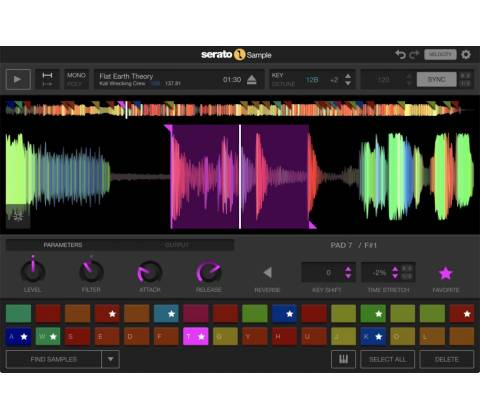Image resolution: width=480 pixels, height=420 pixels.
Task: Select the bright green starred pad in the top row
Action: 373,313
